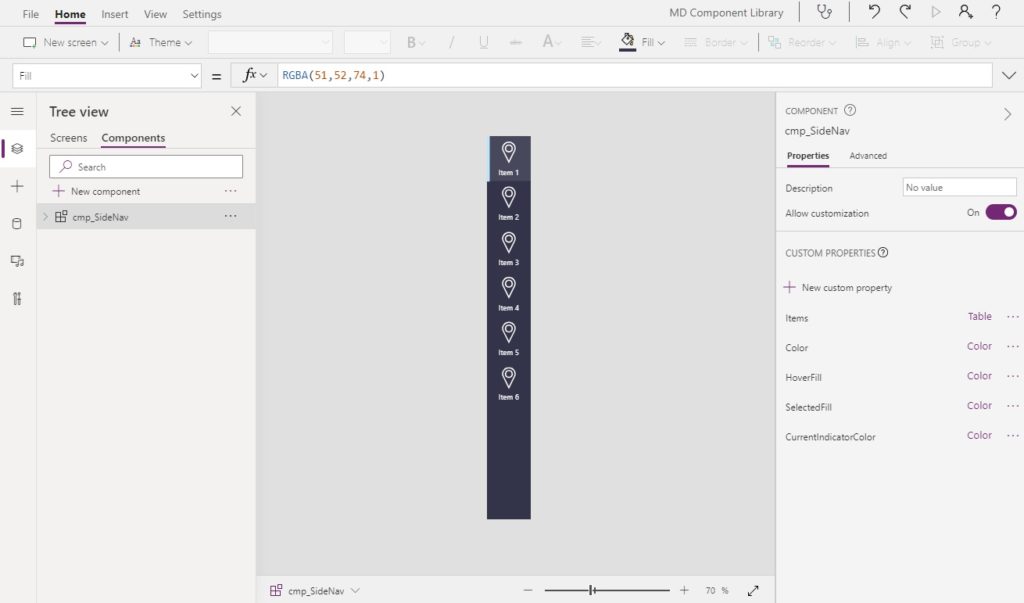Open the Insert menu
Viewport: 1024px width, 603px height.
coord(114,14)
